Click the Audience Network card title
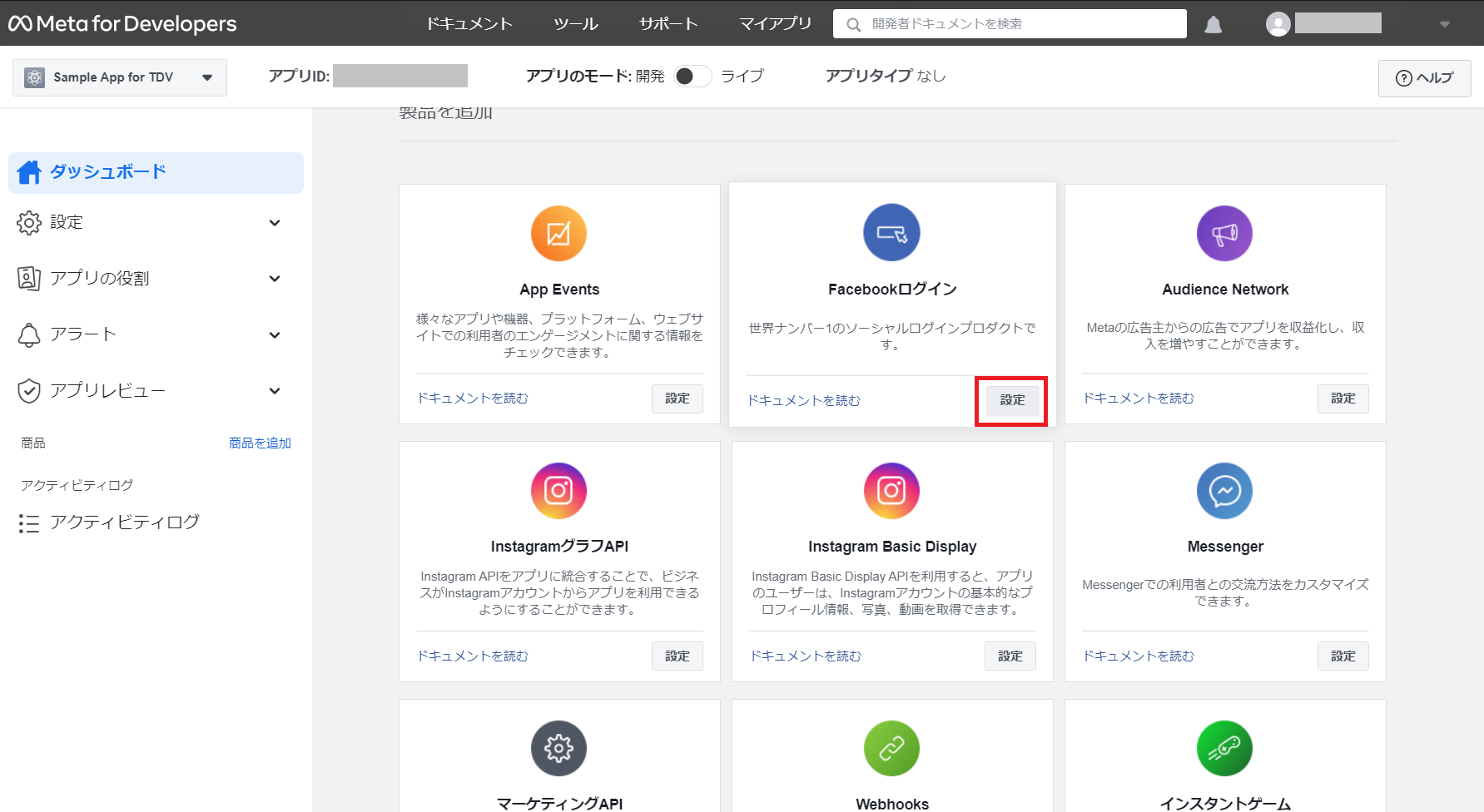This screenshot has width=1484, height=812. point(1225,290)
